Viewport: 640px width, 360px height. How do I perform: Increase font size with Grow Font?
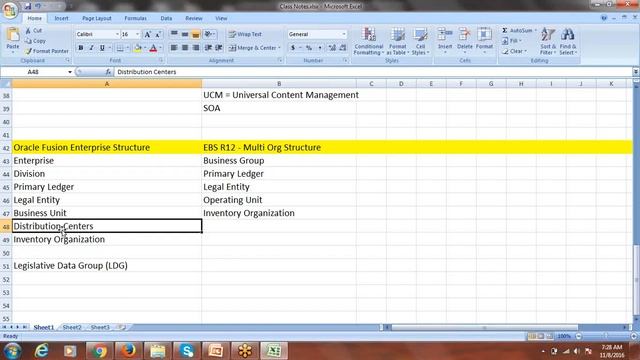click(x=148, y=34)
